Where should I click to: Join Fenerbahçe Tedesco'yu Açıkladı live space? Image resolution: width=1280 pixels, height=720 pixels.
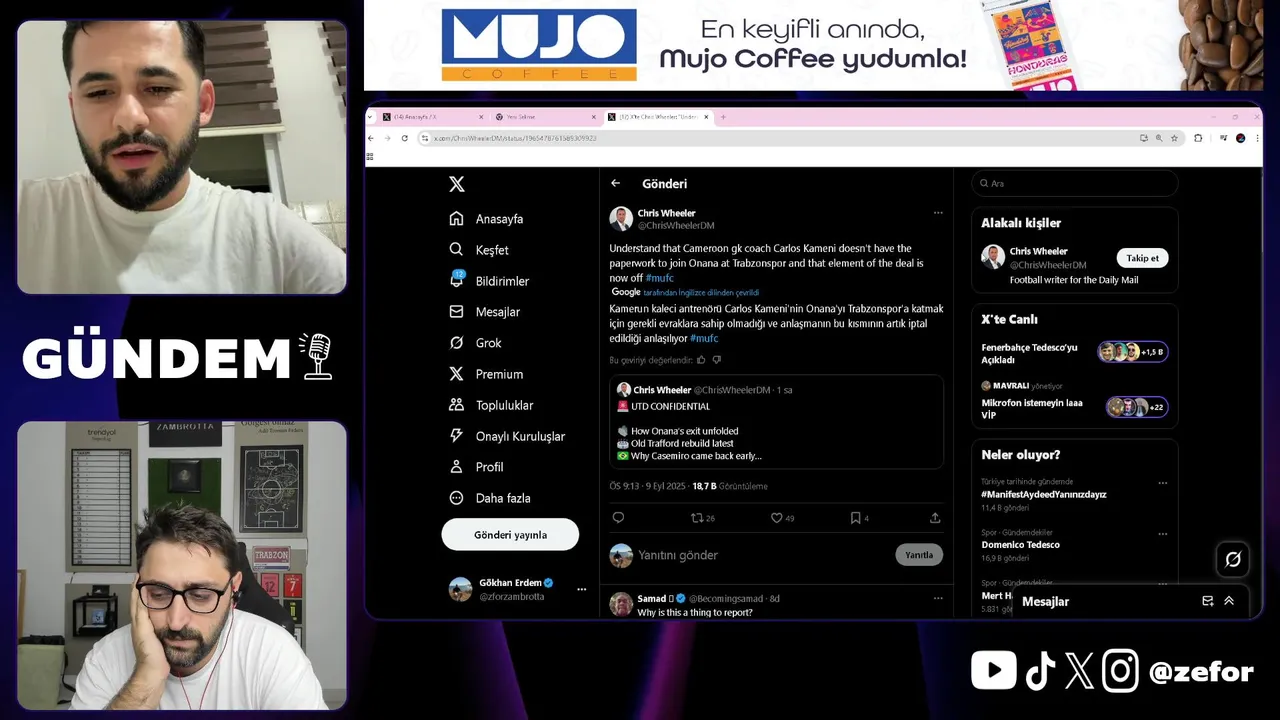coord(1075,353)
